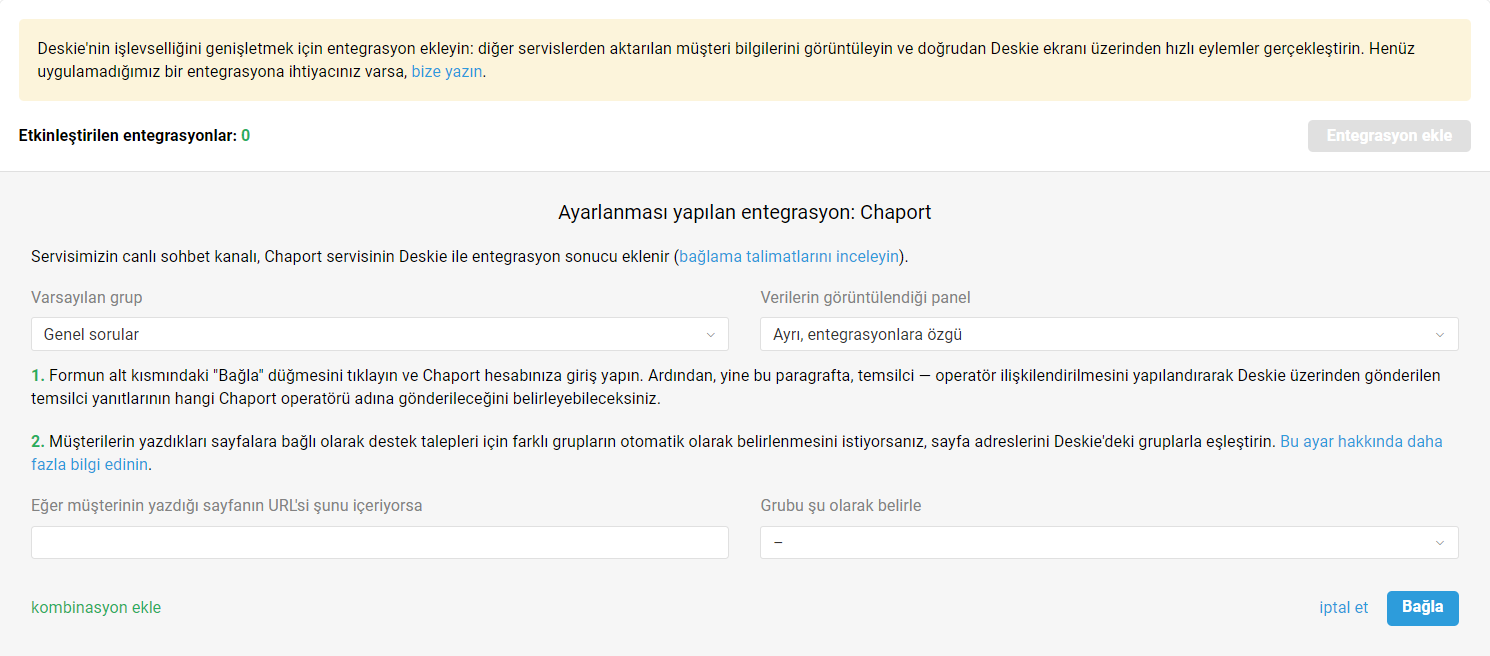The image size is (1490, 656).
Task: Click the "Grubu şu olarak belirle" label
Action: [x=841, y=505]
